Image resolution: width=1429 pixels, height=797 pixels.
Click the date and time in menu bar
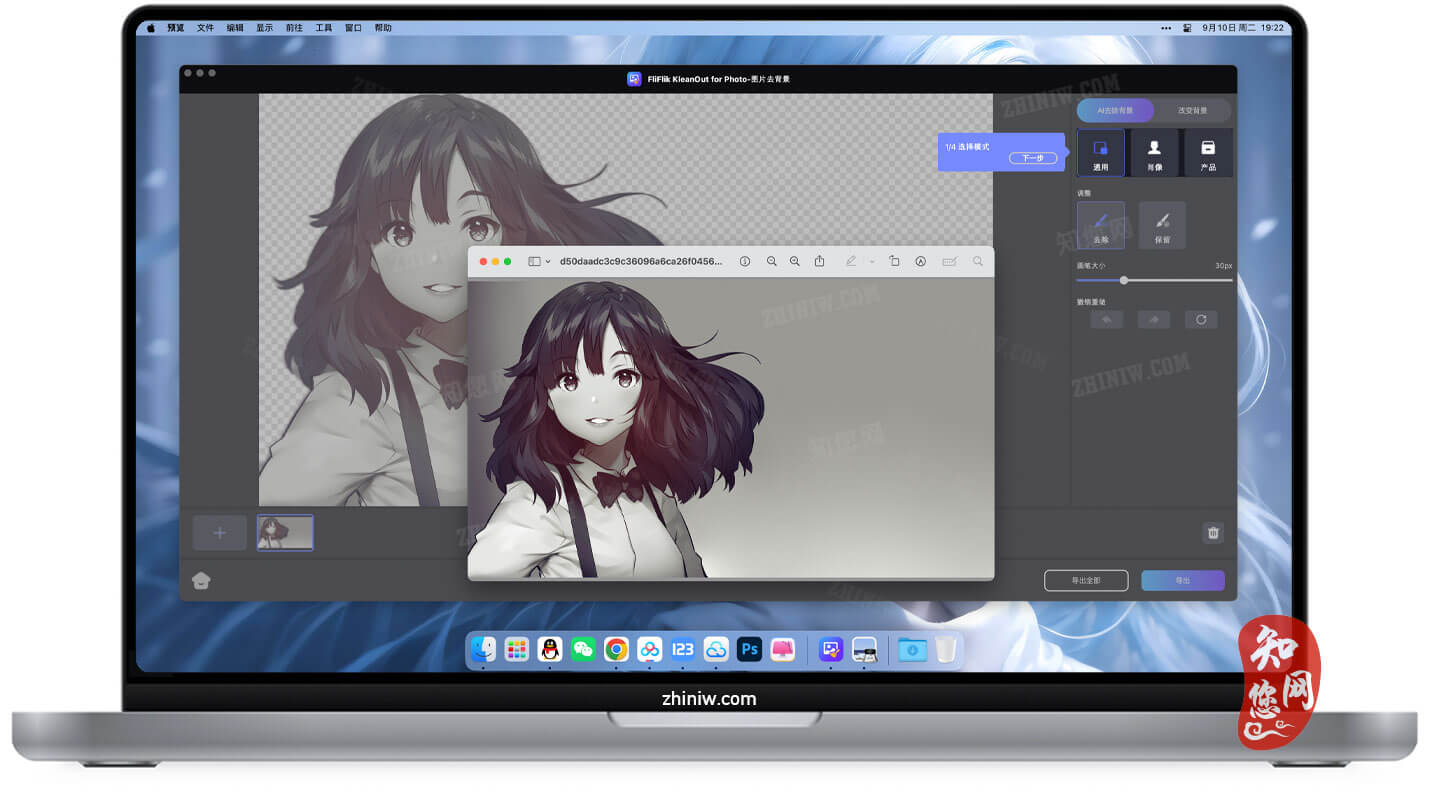(x=1244, y=28)
